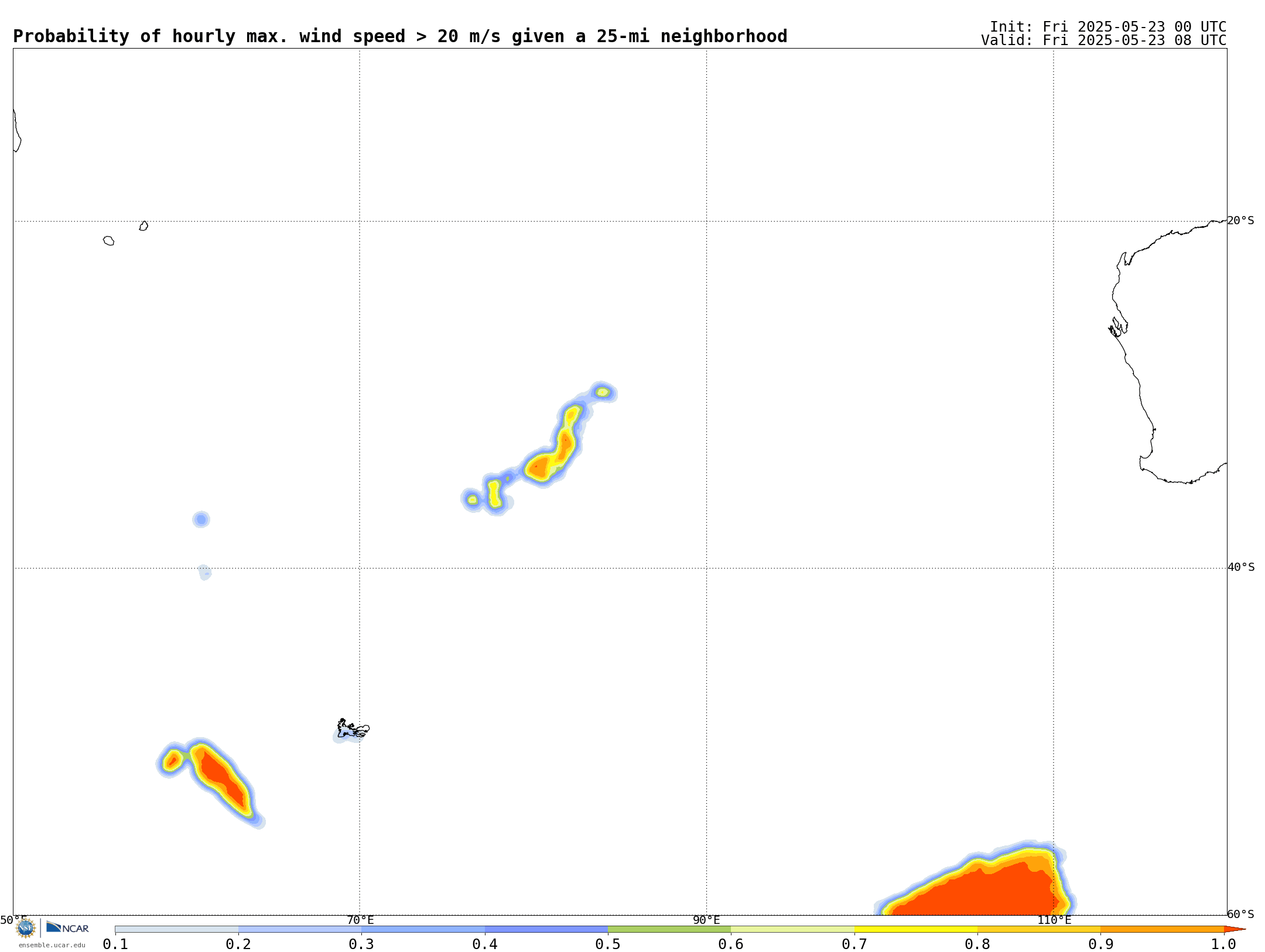Screen dimensions: 1265x952
Task: Click the Réunion island outline southwest of Mauritius
Action: point(109,241)
